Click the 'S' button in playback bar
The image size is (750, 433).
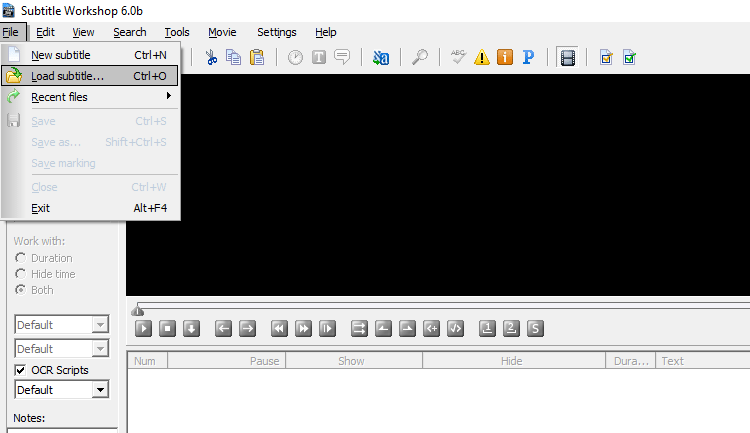535,329
